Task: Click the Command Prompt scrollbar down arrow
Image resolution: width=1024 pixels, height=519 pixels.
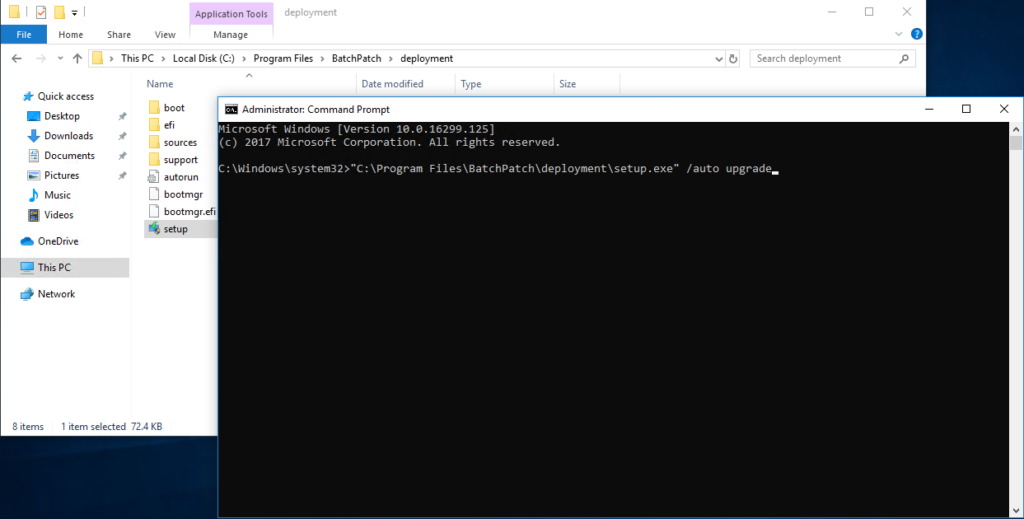Action: coord(1016,511)
